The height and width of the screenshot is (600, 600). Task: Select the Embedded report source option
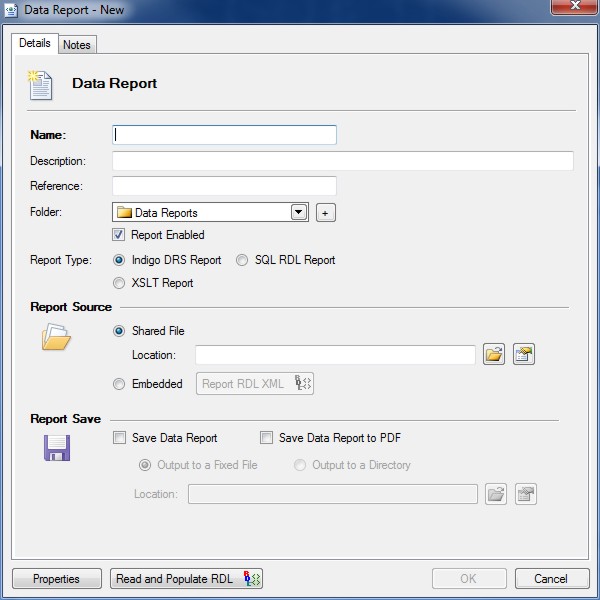tap(120, 384)
